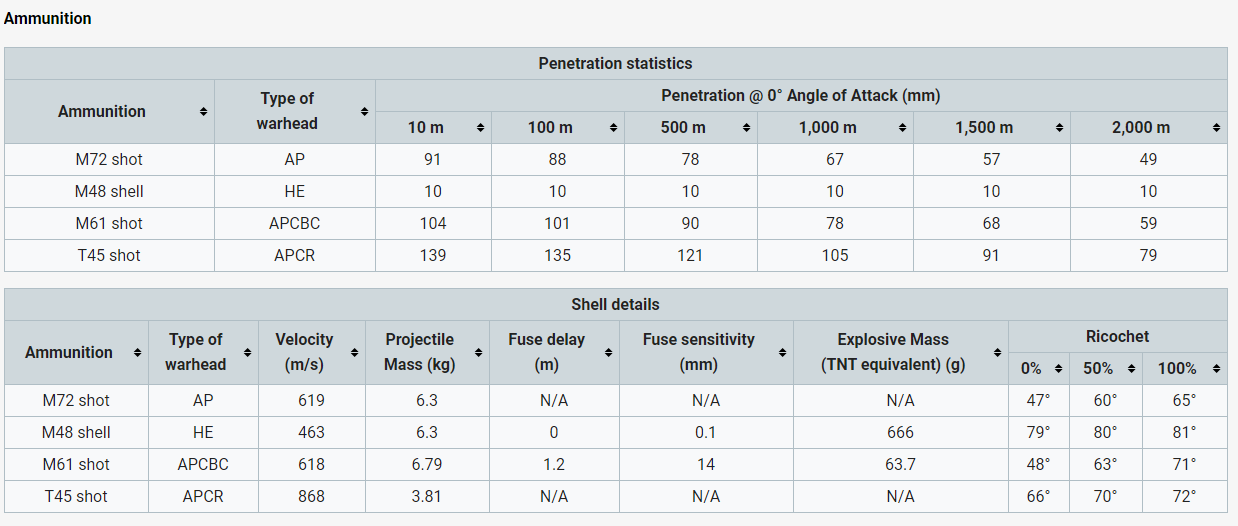Sort by 2,000 m penetration values
This screenshot has height=526, width=1238.
point(1216,128)
